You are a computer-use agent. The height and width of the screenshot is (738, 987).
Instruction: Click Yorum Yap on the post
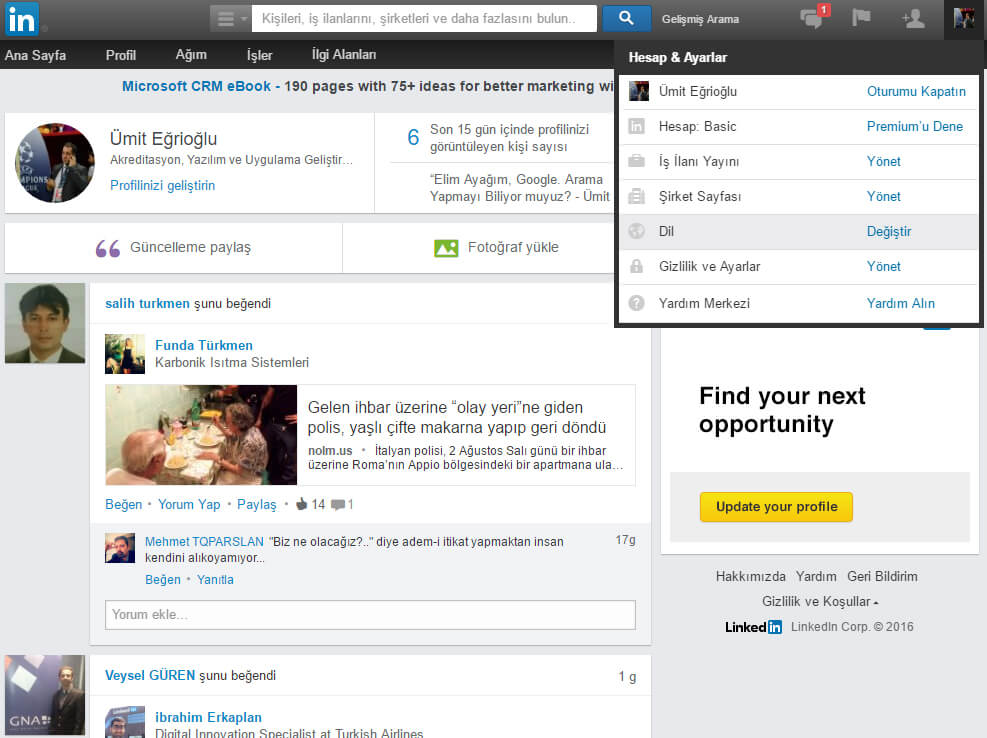point(189,504)
